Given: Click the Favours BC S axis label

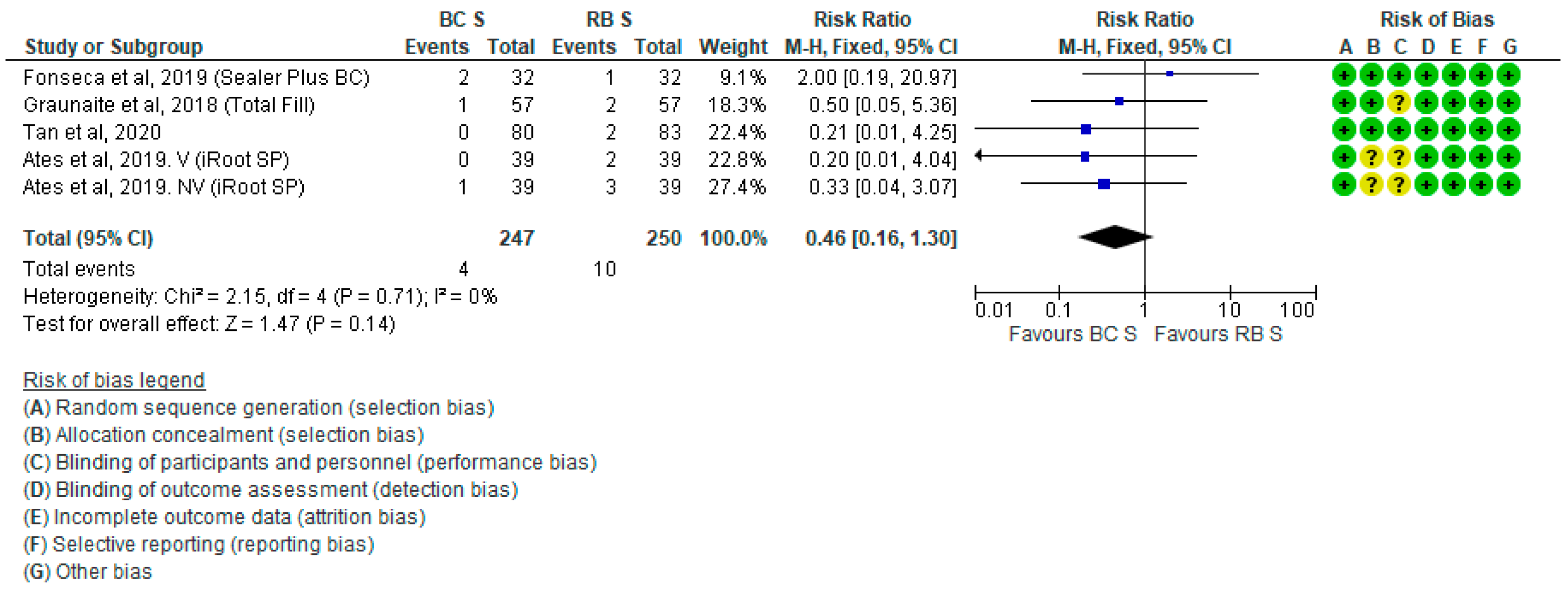Looking at the screenshot, I should (1073, 334).
